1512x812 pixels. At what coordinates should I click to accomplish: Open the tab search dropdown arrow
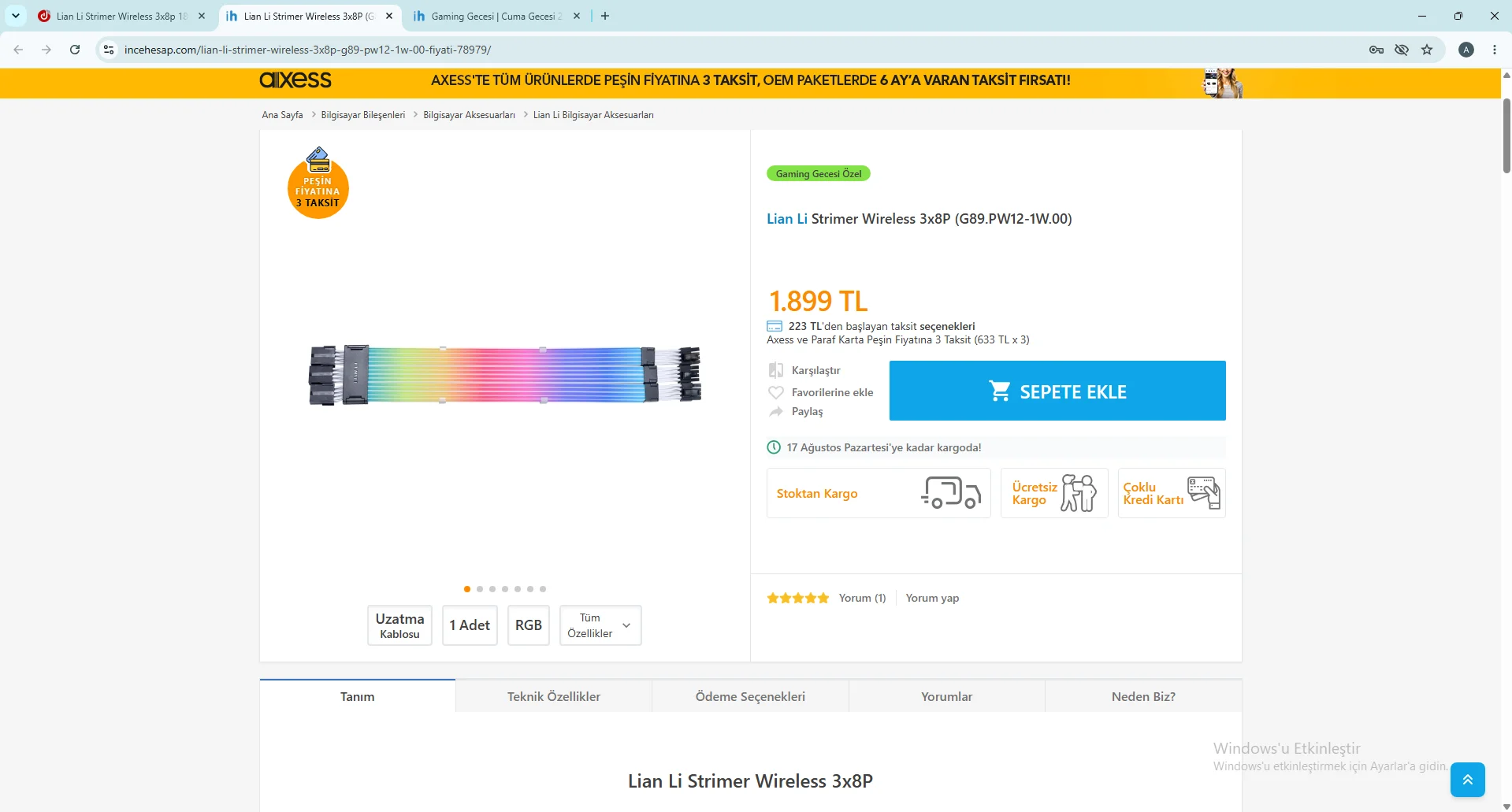[x=16, y=16]
